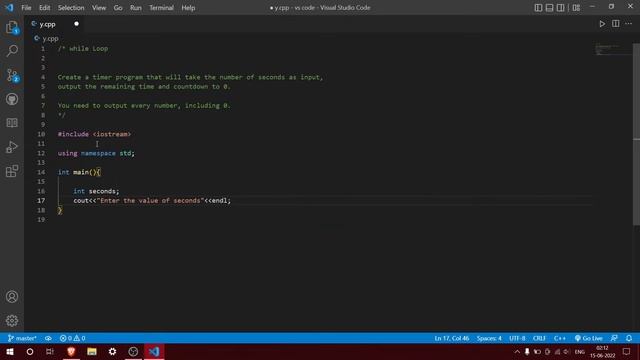640x360 pixels.
Task: Show hidden system tray icons
Action: [517, 352]
